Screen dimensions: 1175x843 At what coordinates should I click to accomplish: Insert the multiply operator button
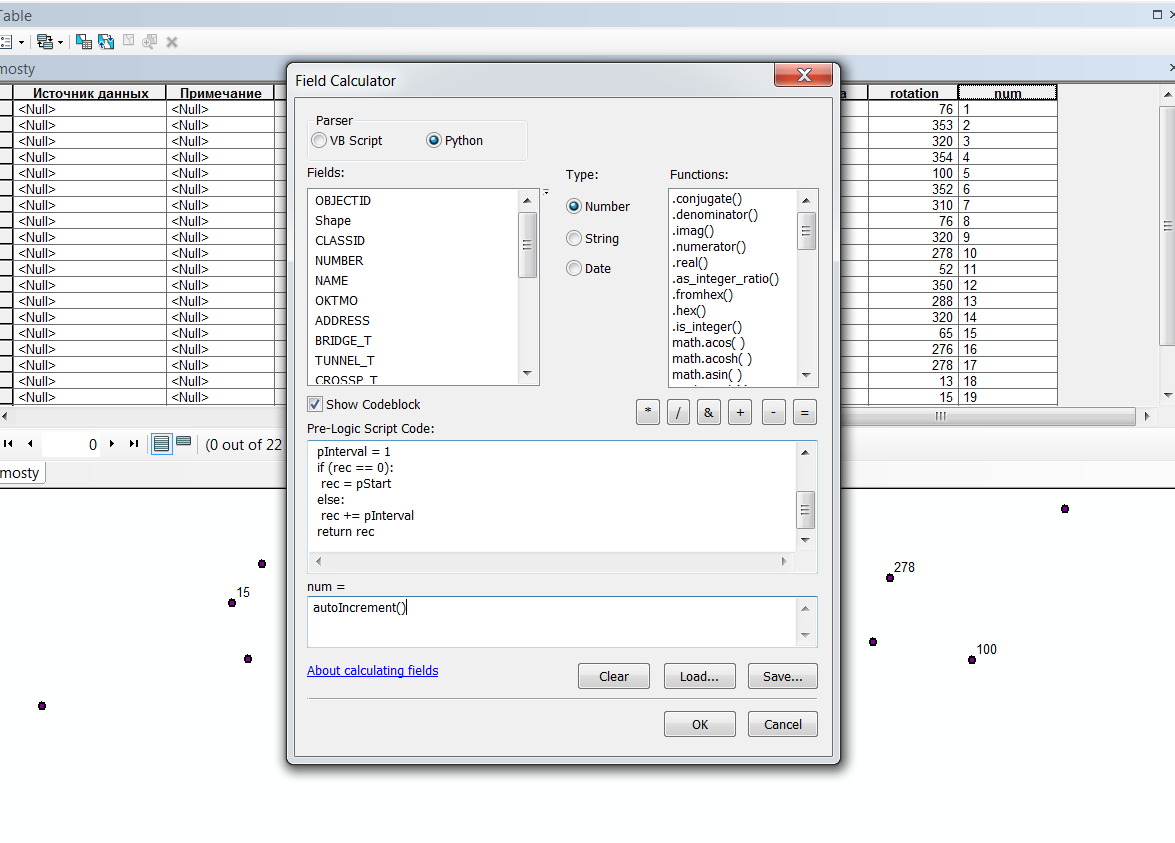647,412
